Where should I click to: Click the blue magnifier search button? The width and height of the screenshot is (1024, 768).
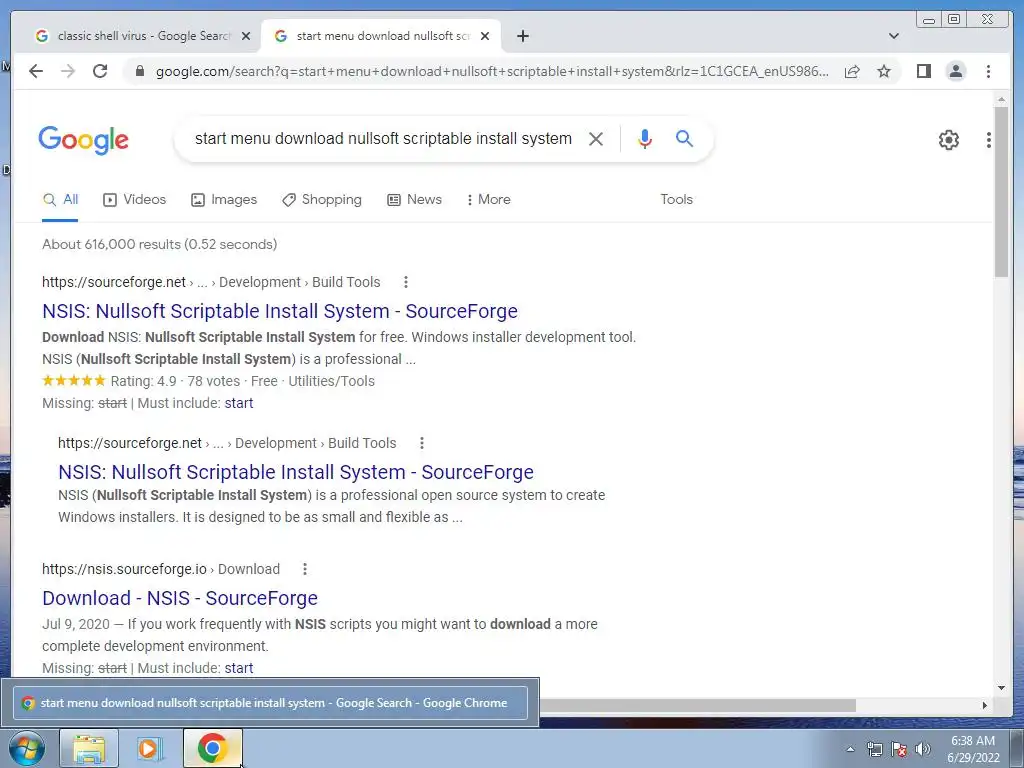pyautogui.click(x=684, y=138)
